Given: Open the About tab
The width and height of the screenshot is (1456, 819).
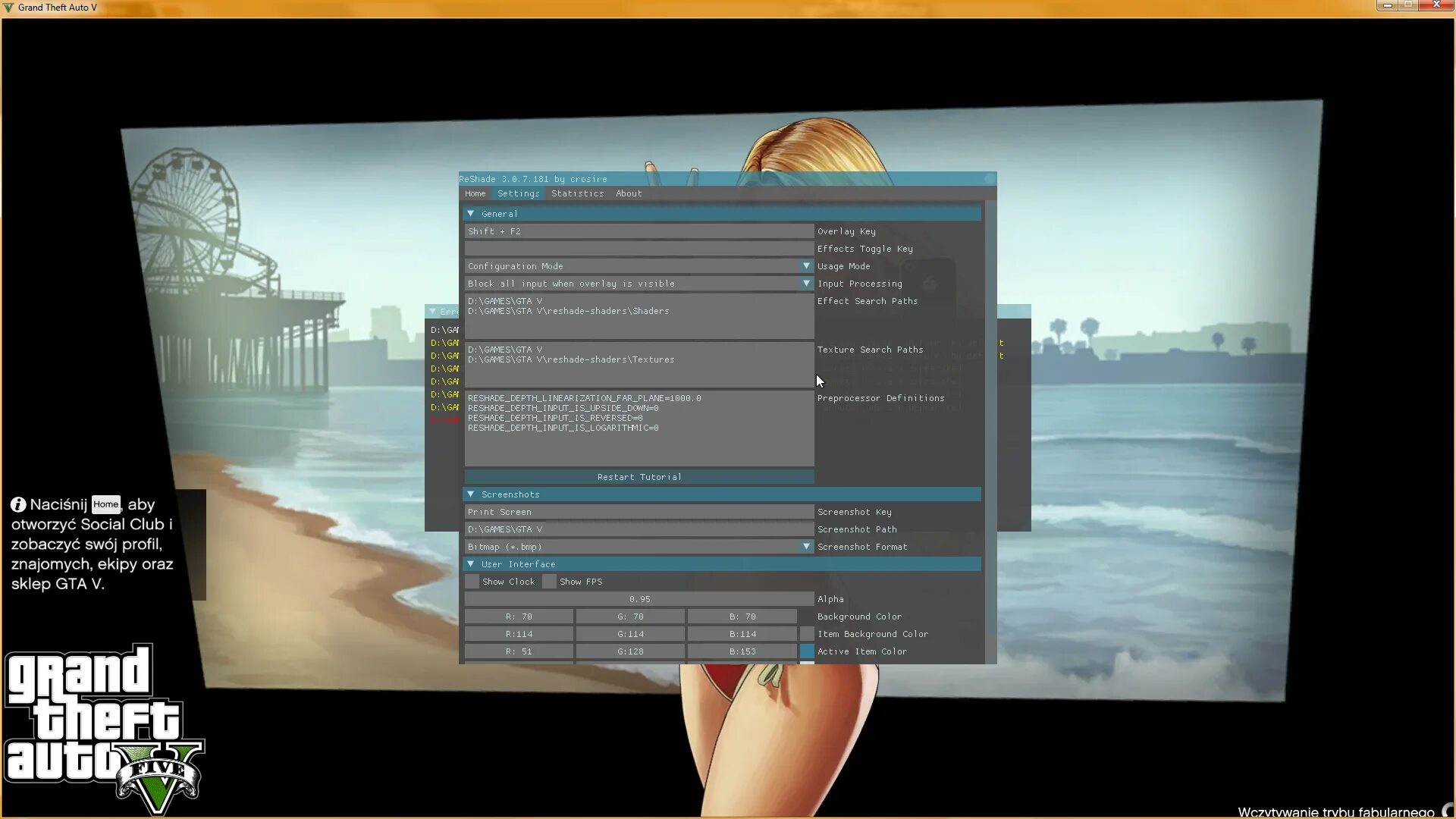Looking at the screenshot, I should point(629,193).
